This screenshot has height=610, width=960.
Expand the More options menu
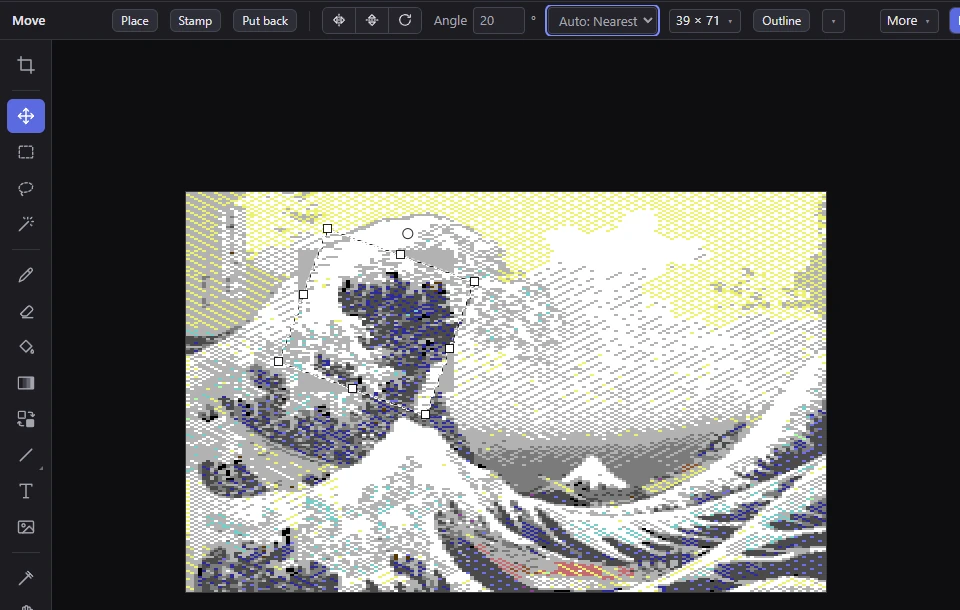click(x=909, y=21)
